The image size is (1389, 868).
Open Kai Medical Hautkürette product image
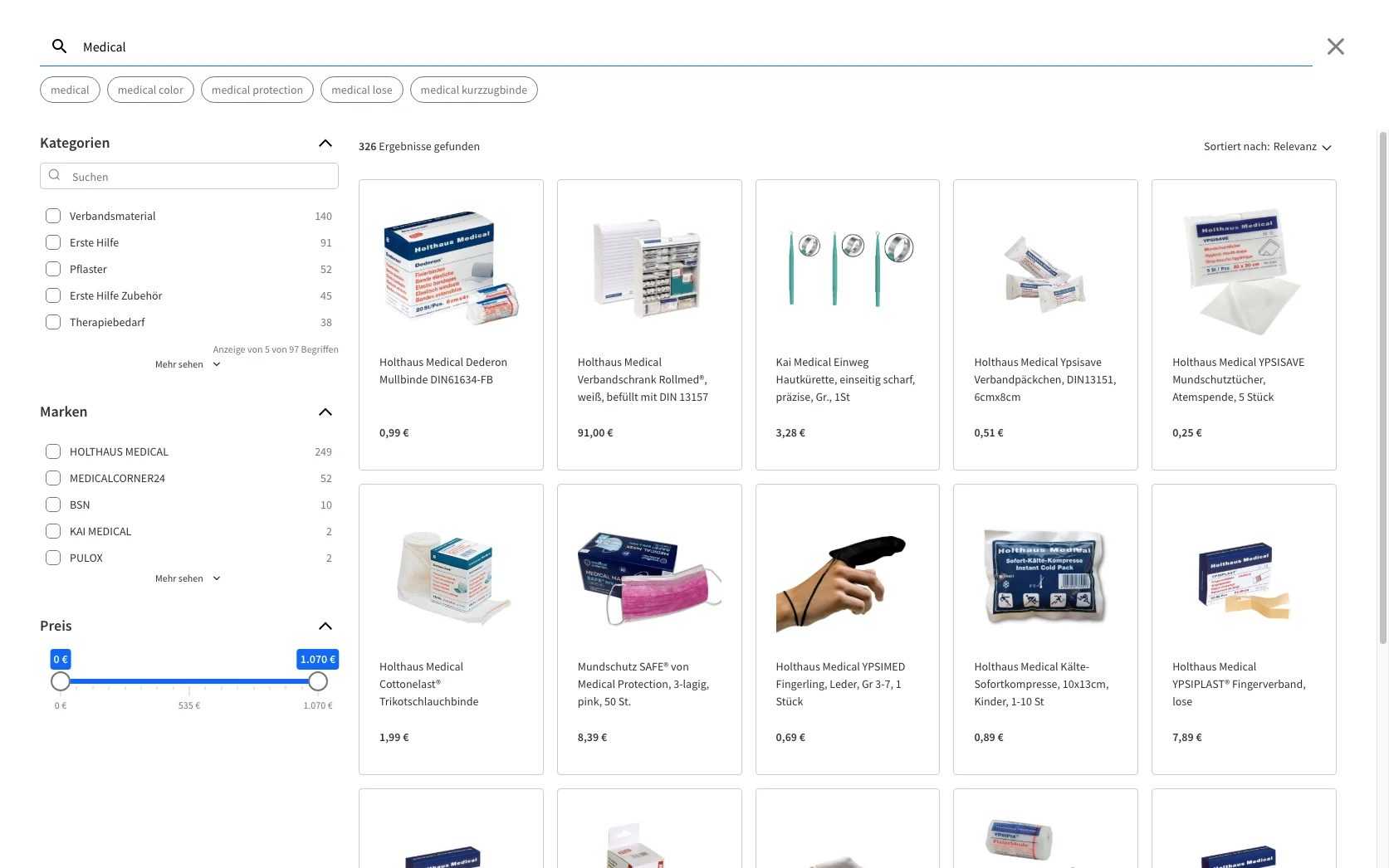[847, 267]
